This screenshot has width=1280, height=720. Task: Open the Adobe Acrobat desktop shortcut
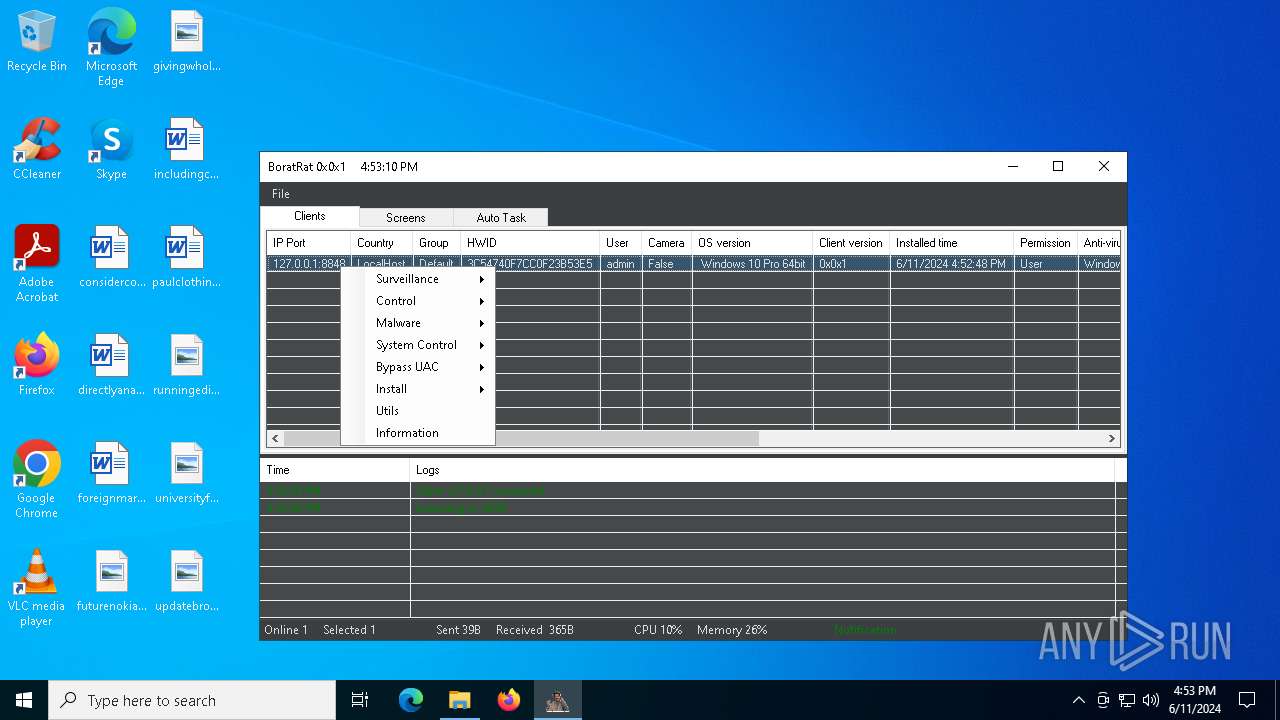click(x=37, y=264)
